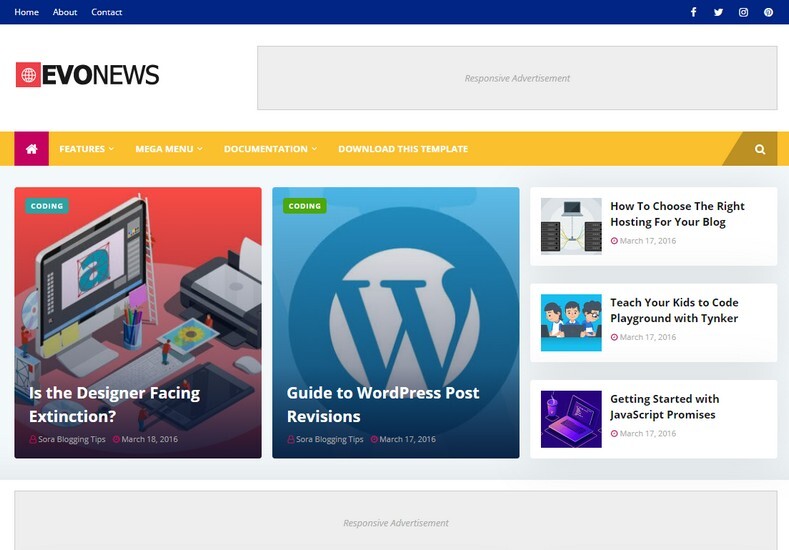Open the search magnifier icon
The height and width of the screenshot is (550, 789).
click(760, 149)
